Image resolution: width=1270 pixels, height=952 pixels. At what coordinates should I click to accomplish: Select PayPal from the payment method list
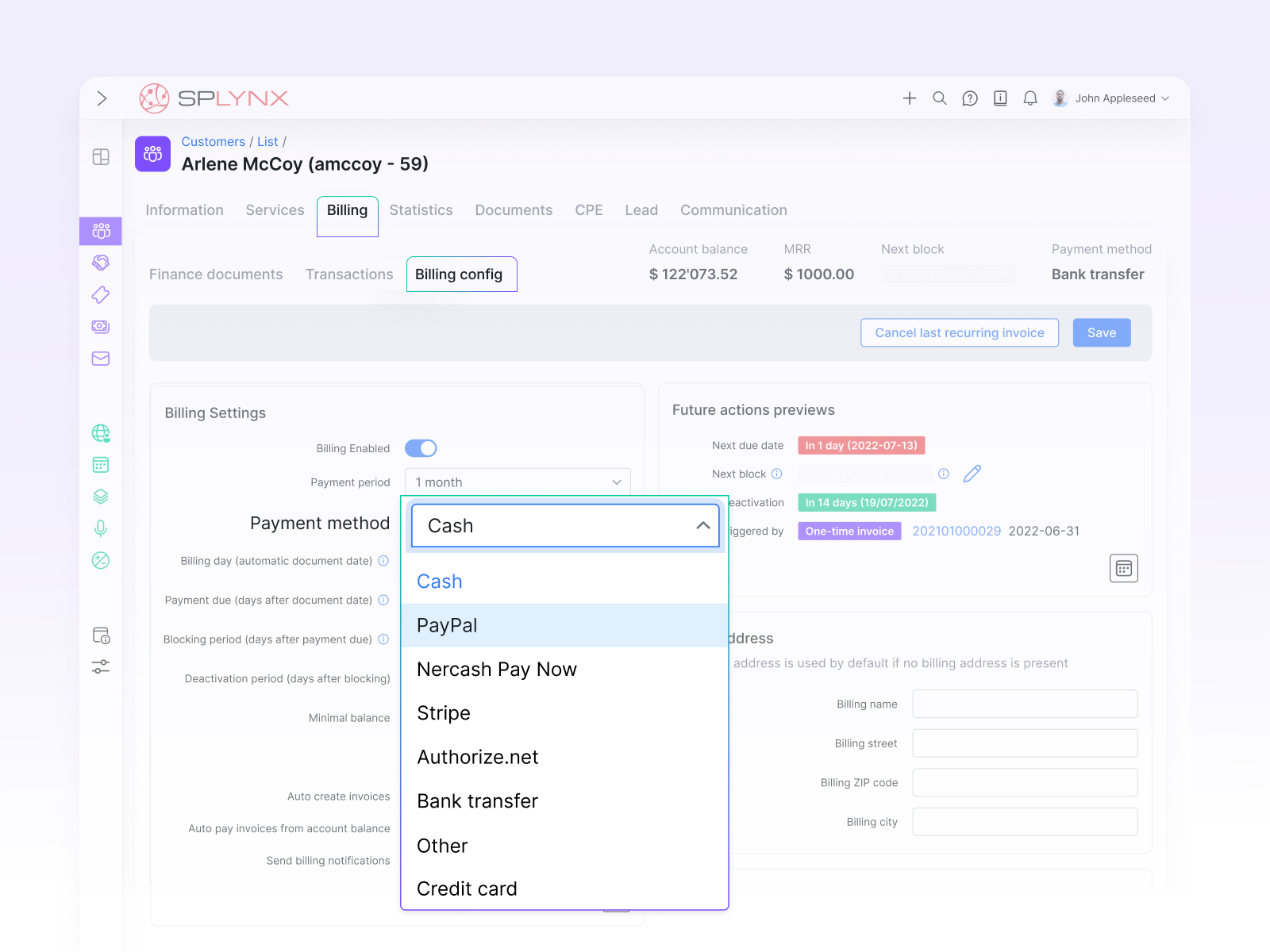(x=447, y=625)
